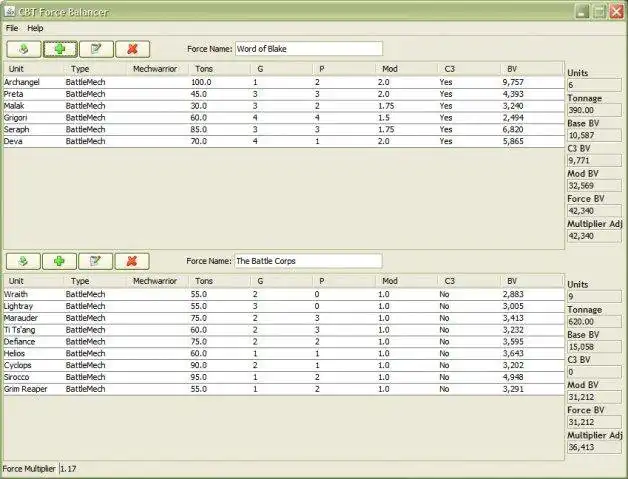Click the Type column header in The Battle Corps table
The image size is (628, 479).
(95, 281)
